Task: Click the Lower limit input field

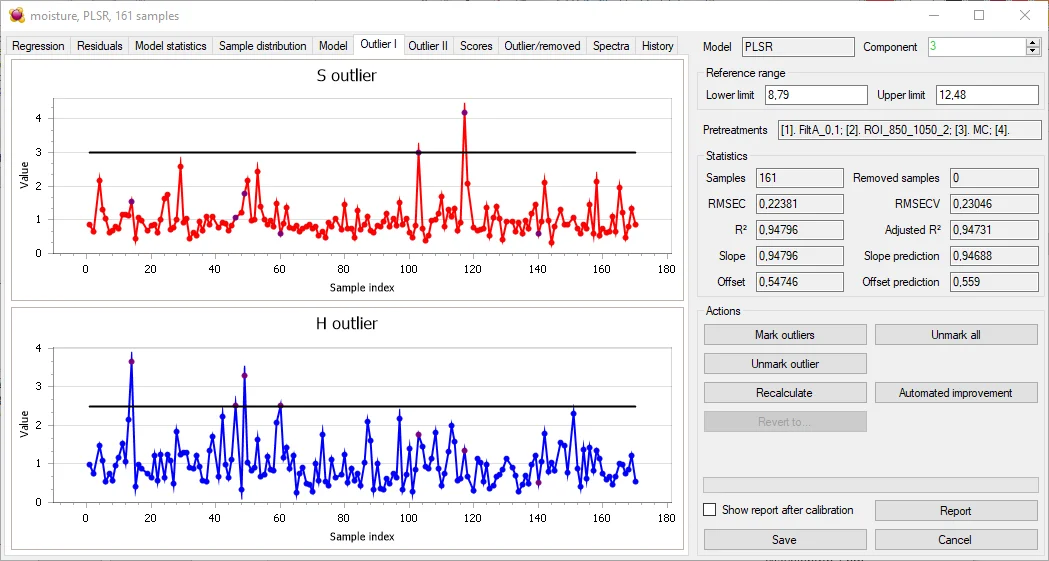Action: [815, 95]
